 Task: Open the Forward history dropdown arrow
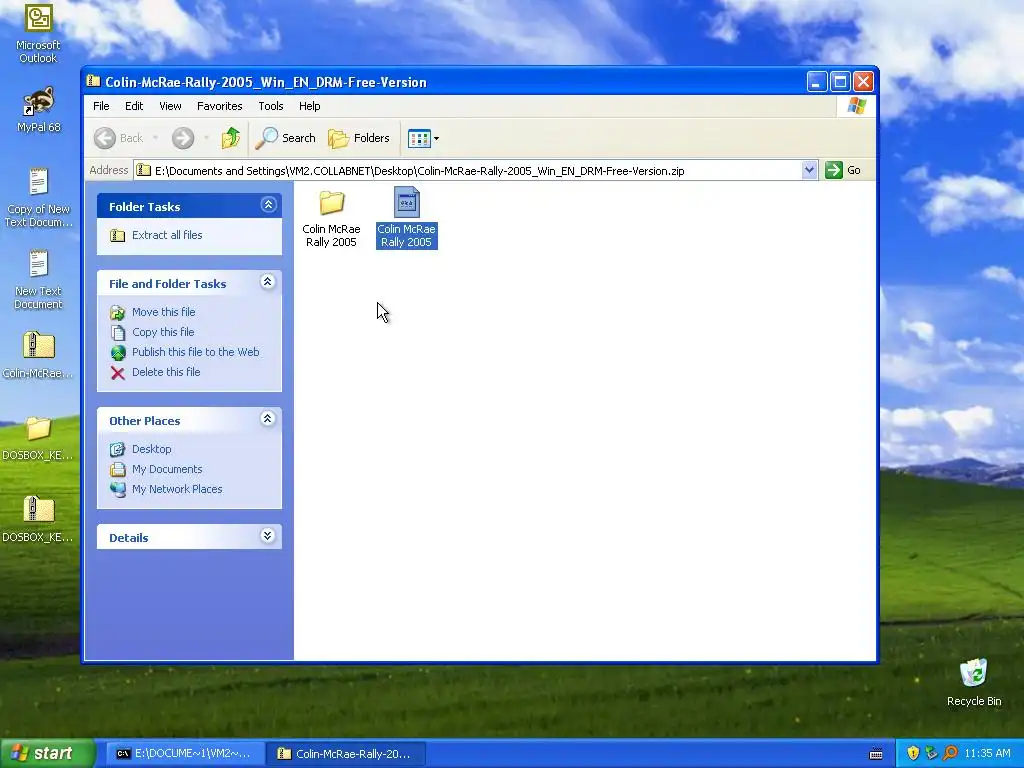click(x=206, y=138)
